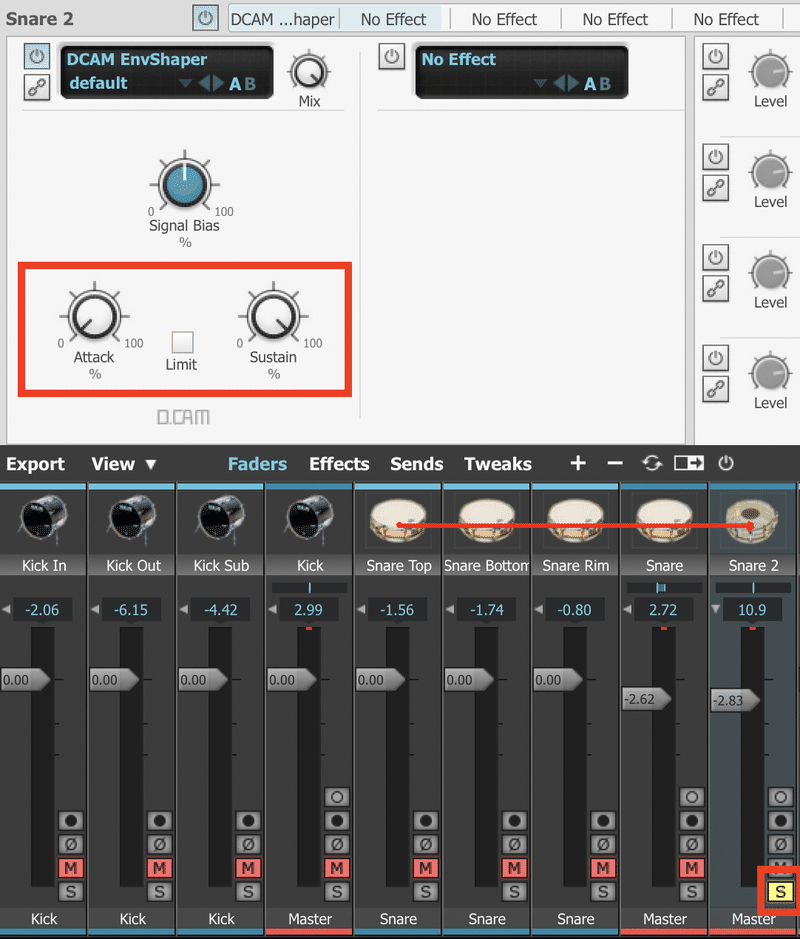Screen dimensions: 800x939
Task: Click the Sustain knob
Action: click(274, 315)
